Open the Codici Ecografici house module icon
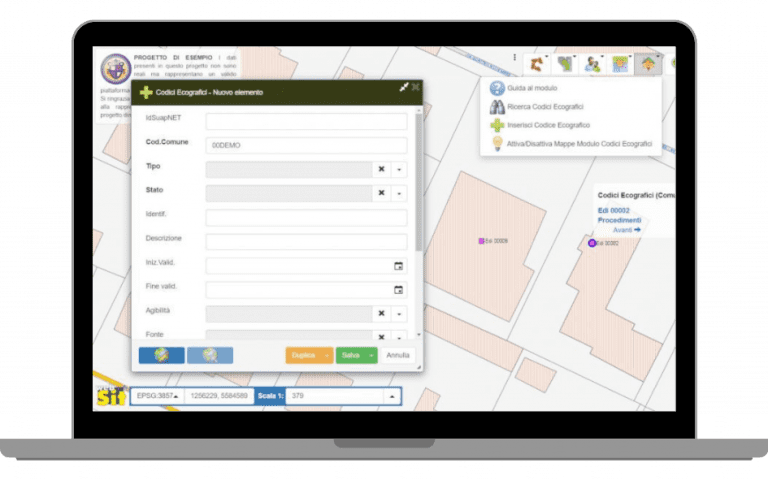The height and width of the screenshot is (480, 768). click(648, 64)
